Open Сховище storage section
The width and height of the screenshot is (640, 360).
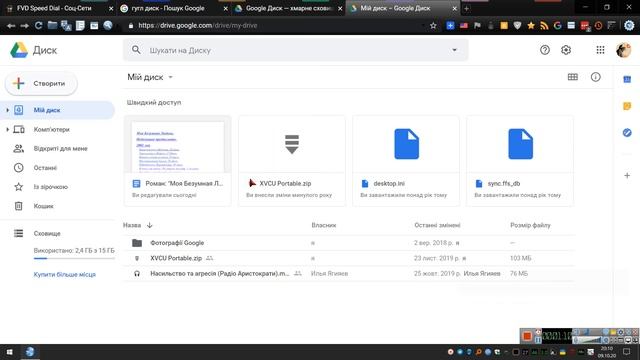pos(47,233)
